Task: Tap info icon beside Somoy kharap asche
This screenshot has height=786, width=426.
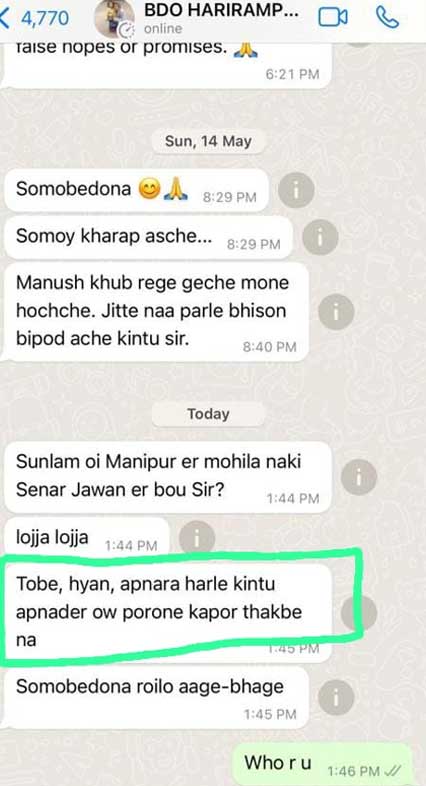Action: 320,237
